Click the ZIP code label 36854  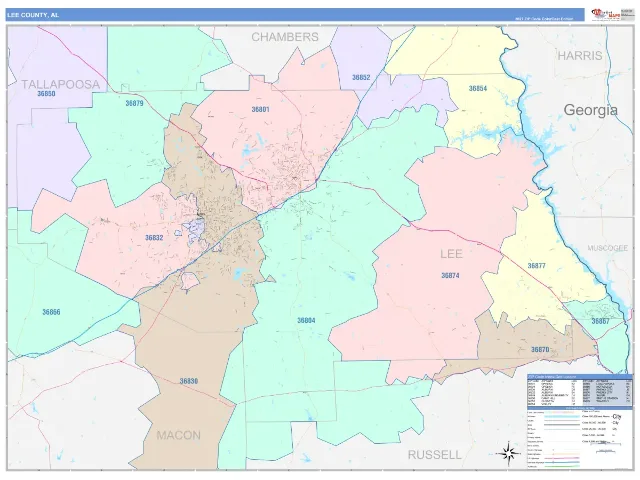478,88
